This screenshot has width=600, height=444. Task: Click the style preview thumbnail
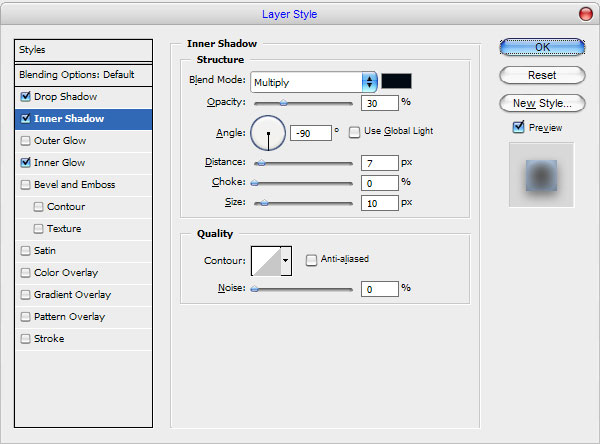pos(541,175)
